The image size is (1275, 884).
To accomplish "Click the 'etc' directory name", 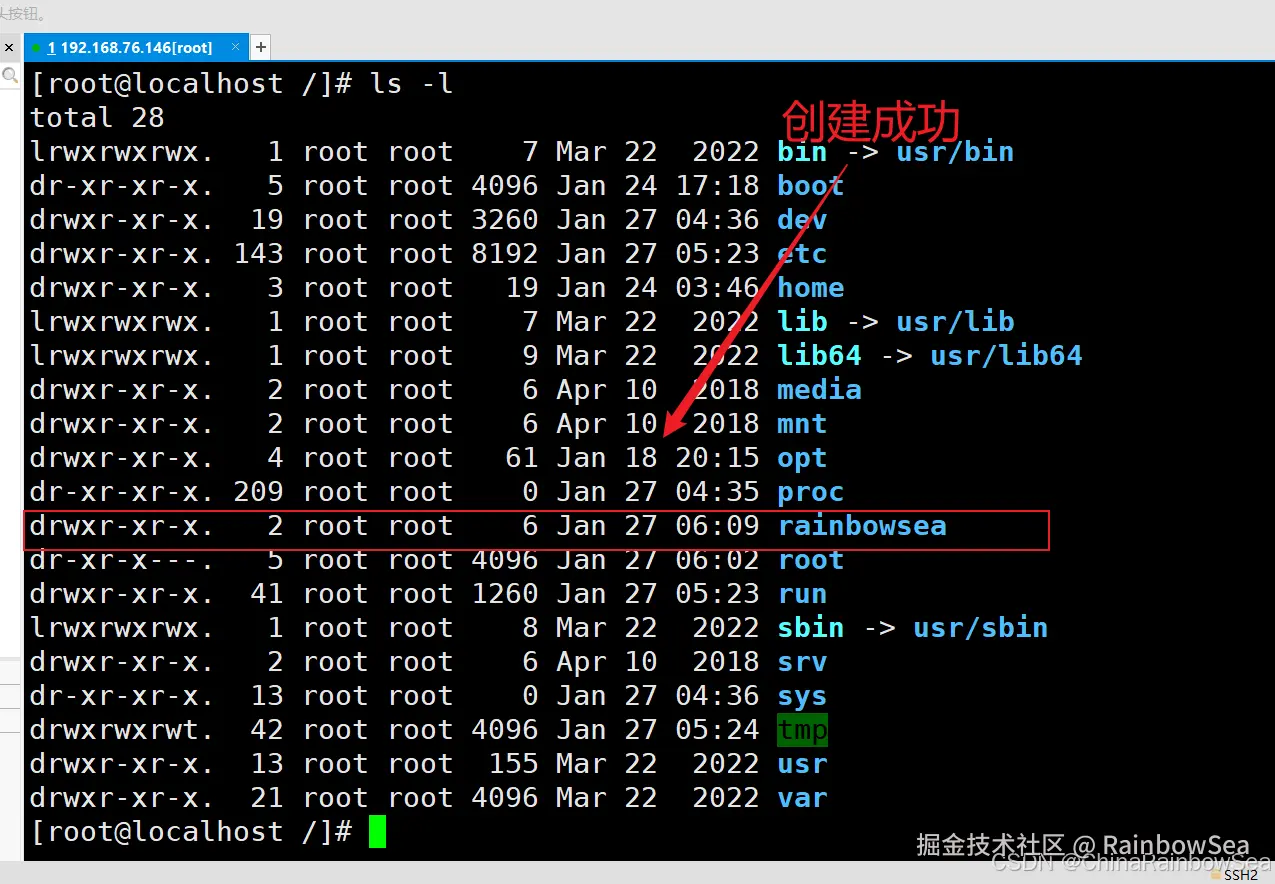I will click(802, 254).
